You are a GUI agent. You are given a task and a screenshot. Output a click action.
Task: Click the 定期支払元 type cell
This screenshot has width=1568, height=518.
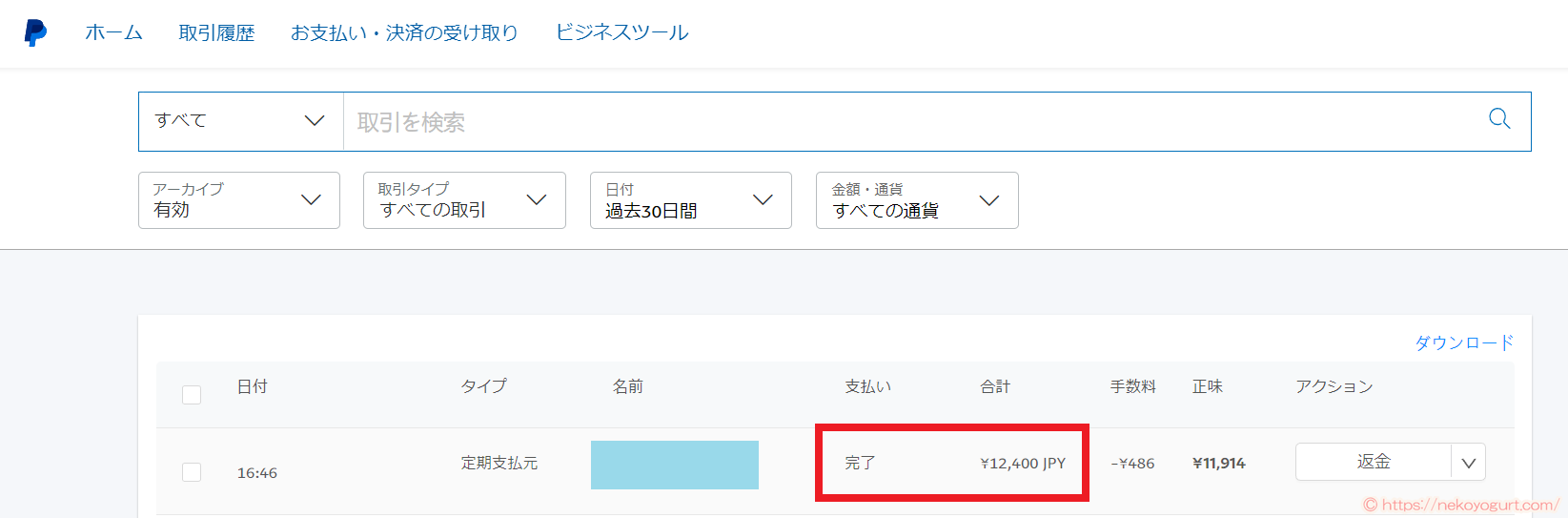pyautogui.click(x=499, y=463)
